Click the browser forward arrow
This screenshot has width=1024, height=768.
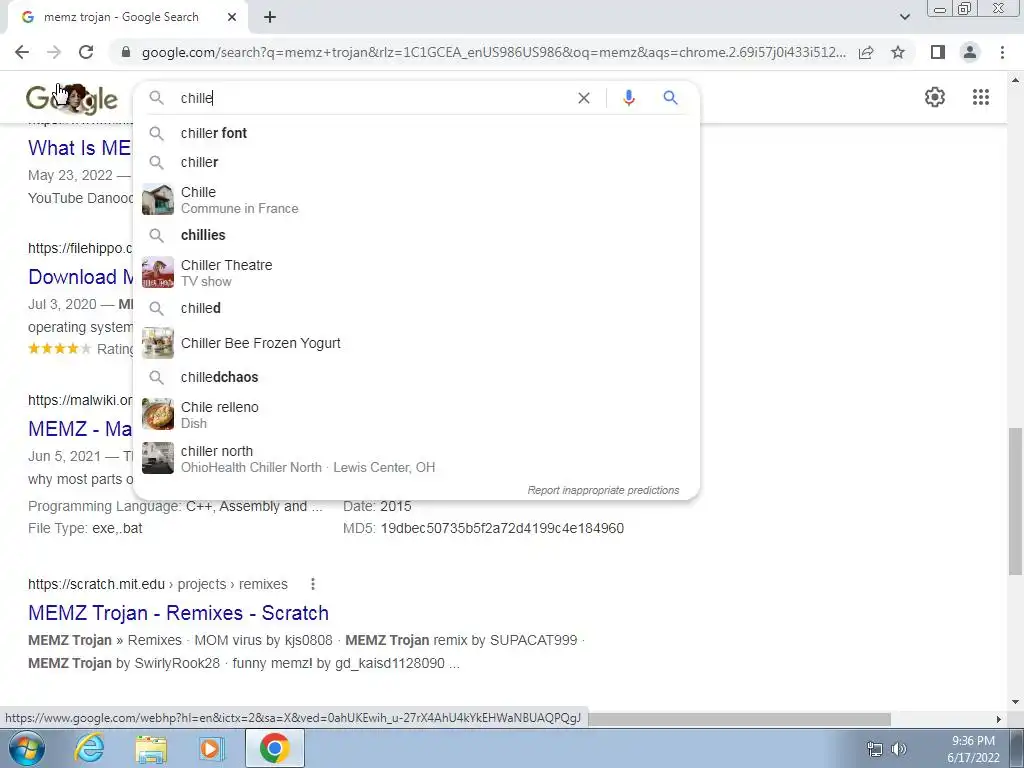tap(54, 52)
